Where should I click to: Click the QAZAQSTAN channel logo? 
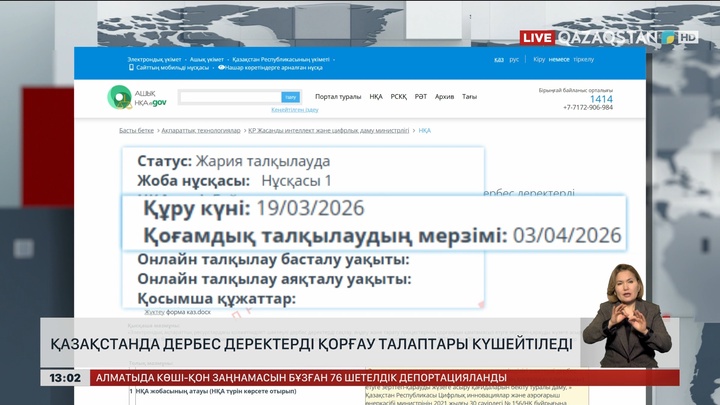(616, 38)
